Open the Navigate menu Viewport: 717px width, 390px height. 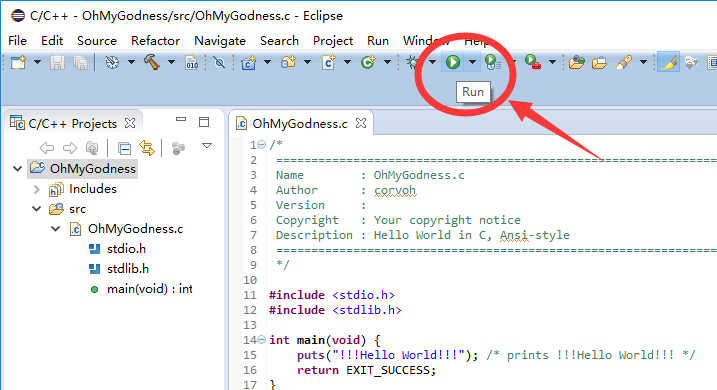tap(220, 41)
